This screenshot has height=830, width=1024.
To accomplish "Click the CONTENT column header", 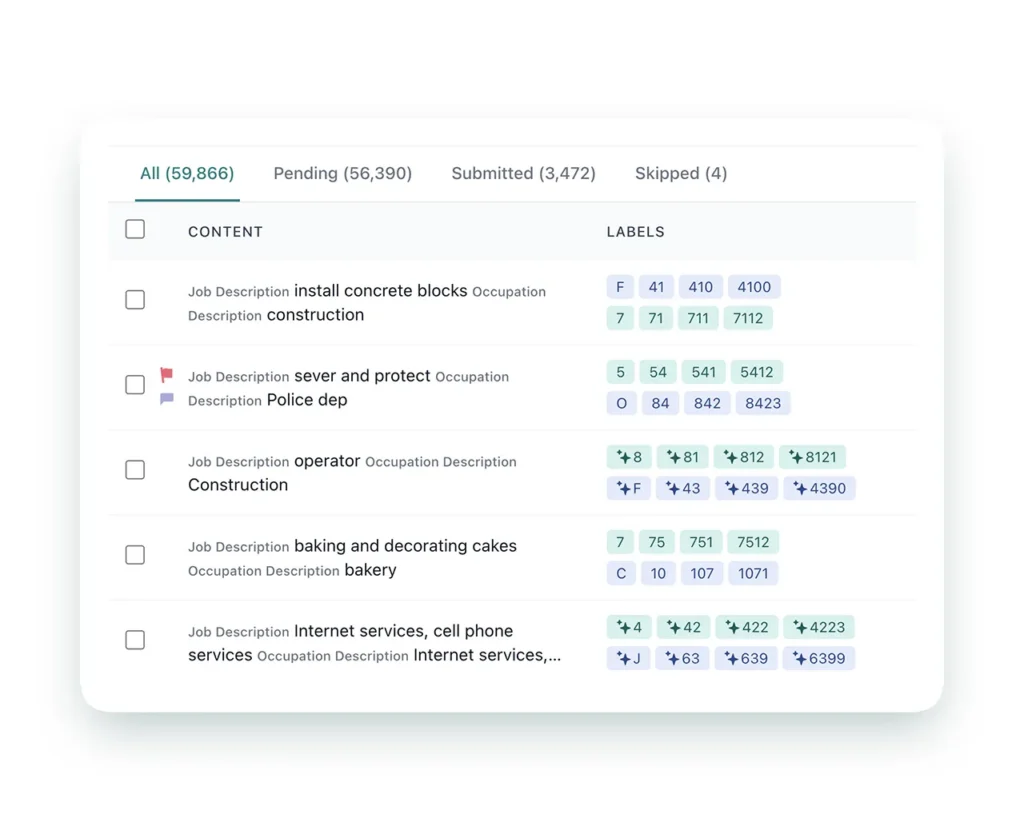I will 225,231.
